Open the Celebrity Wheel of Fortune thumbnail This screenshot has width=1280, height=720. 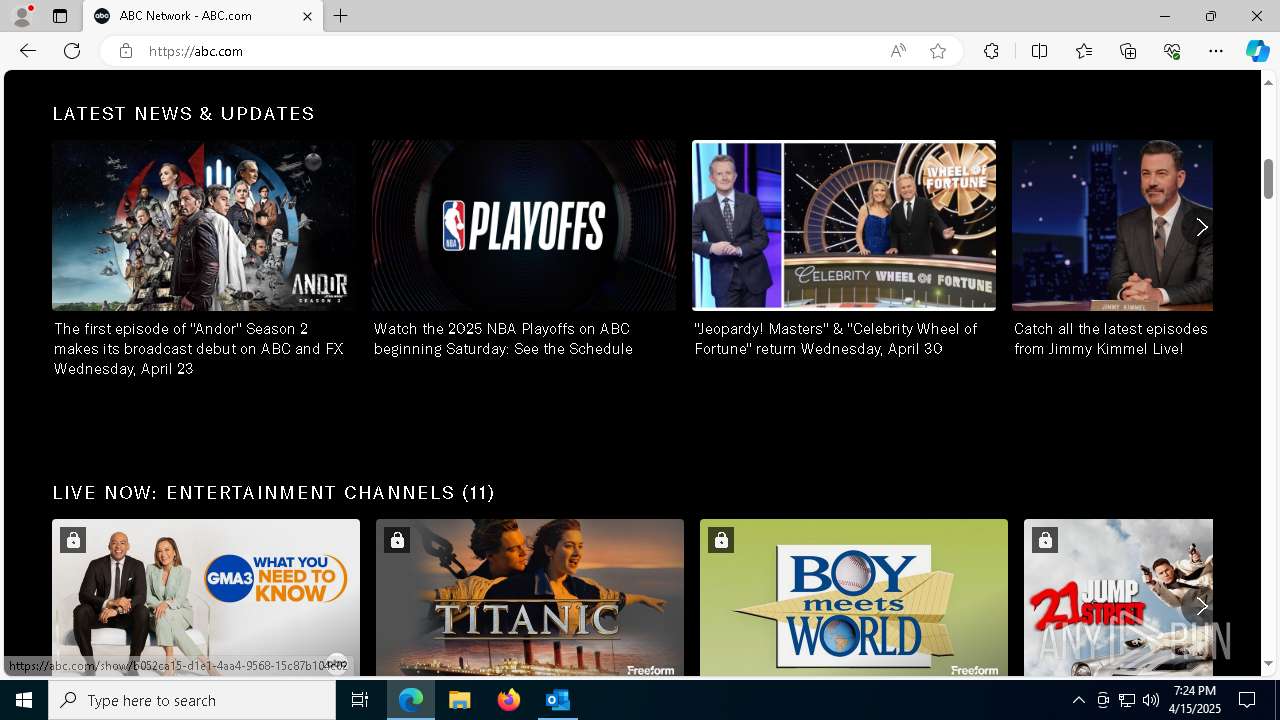pos(844,225)
